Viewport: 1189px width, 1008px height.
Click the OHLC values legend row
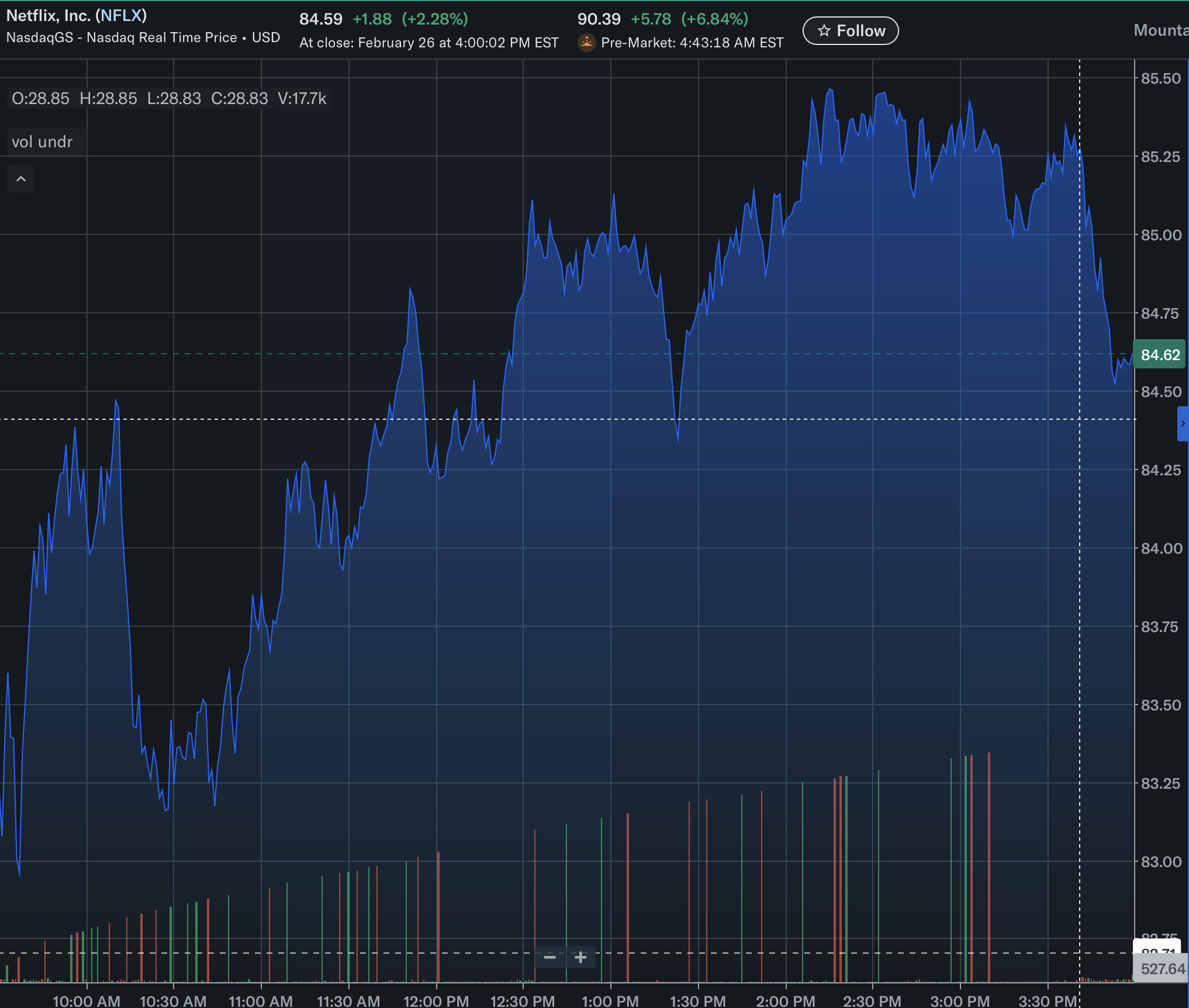169,98
